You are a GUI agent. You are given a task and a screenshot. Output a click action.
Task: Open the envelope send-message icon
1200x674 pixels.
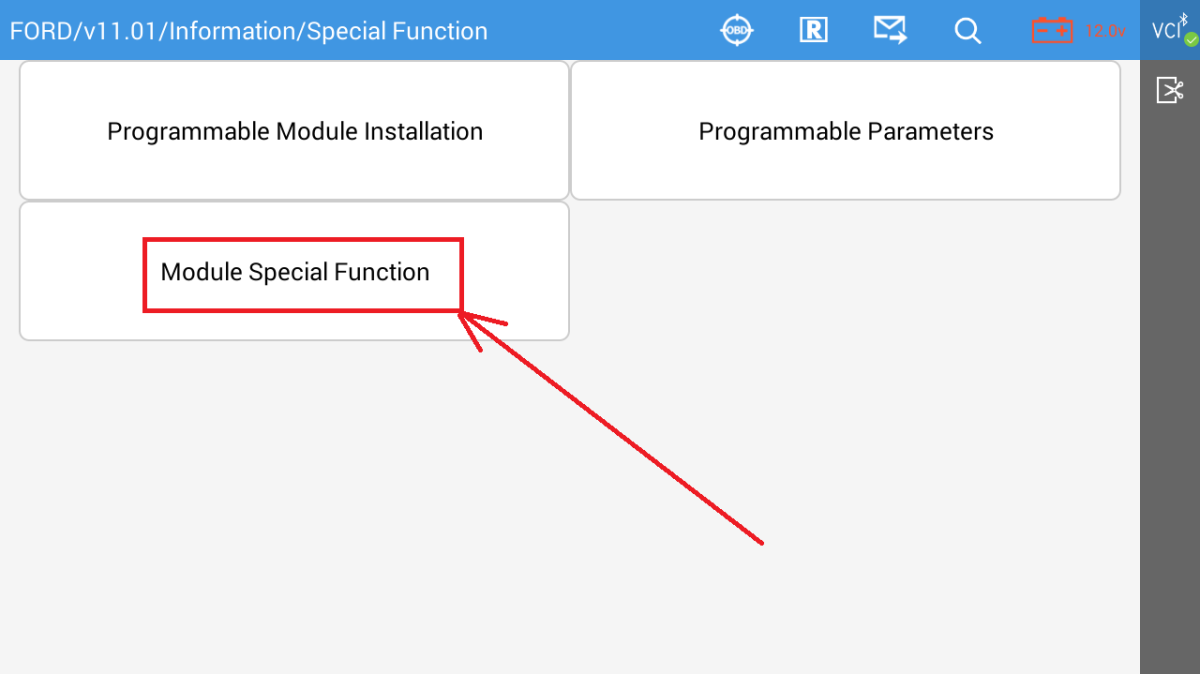click(889, 30)
